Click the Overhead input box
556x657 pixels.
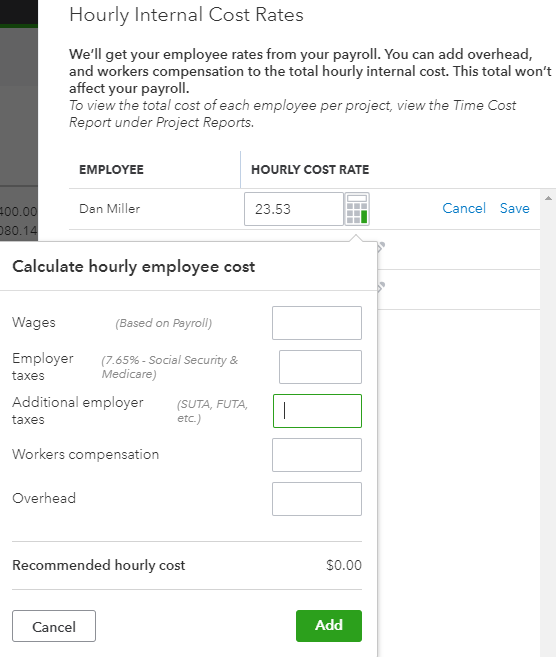pos(317,499)
